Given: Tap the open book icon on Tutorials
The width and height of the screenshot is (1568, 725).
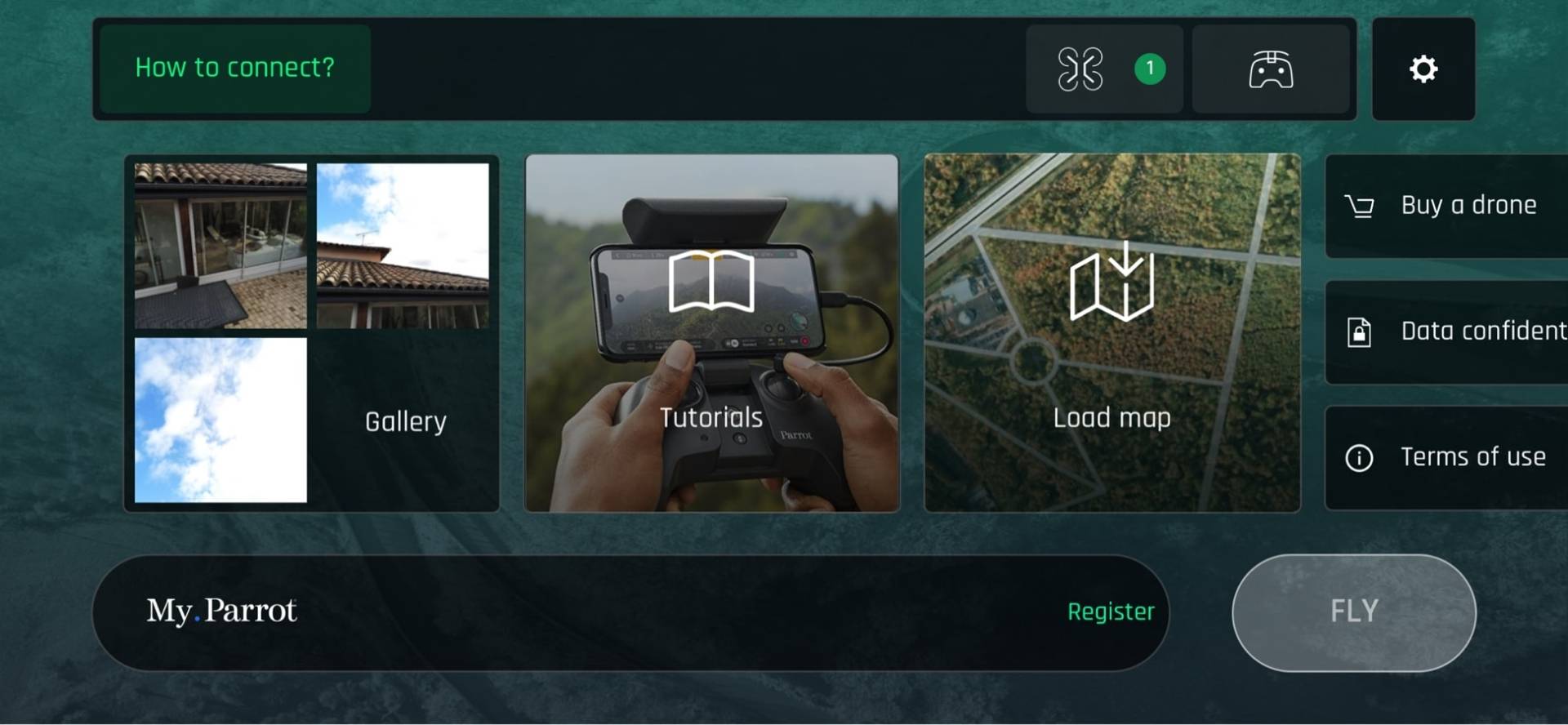Looking at the screenshot, I should [x=711, y=282].
